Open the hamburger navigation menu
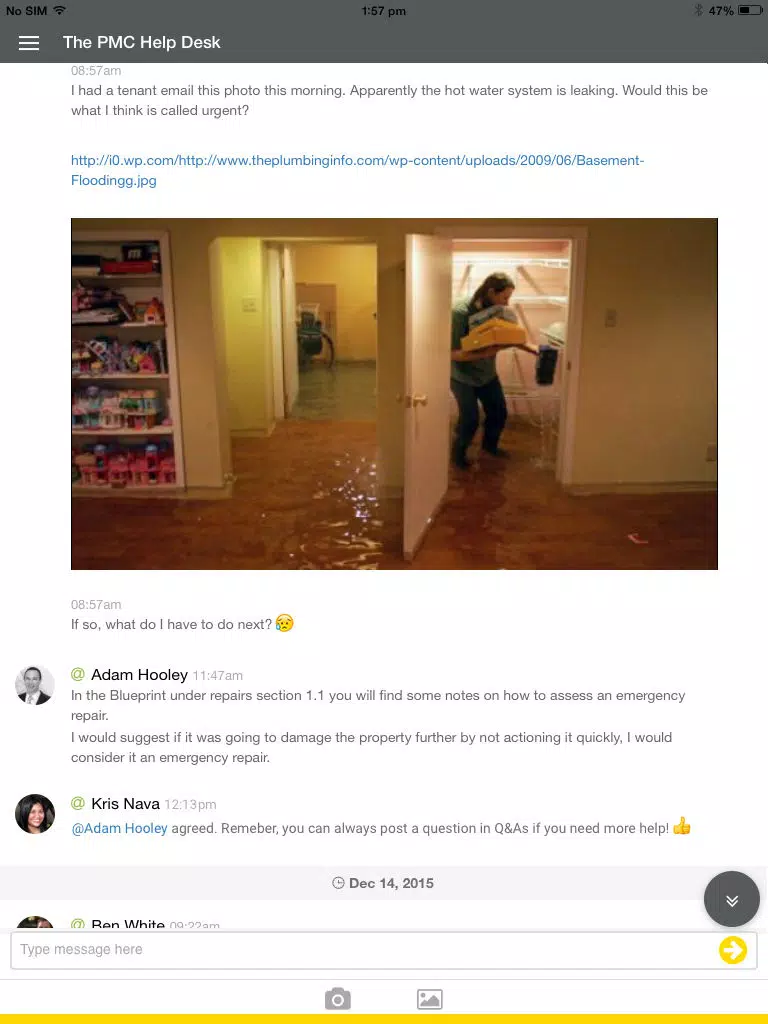Image resolution: width=768 pixels, height=1024 pixels. pos(29,42)
